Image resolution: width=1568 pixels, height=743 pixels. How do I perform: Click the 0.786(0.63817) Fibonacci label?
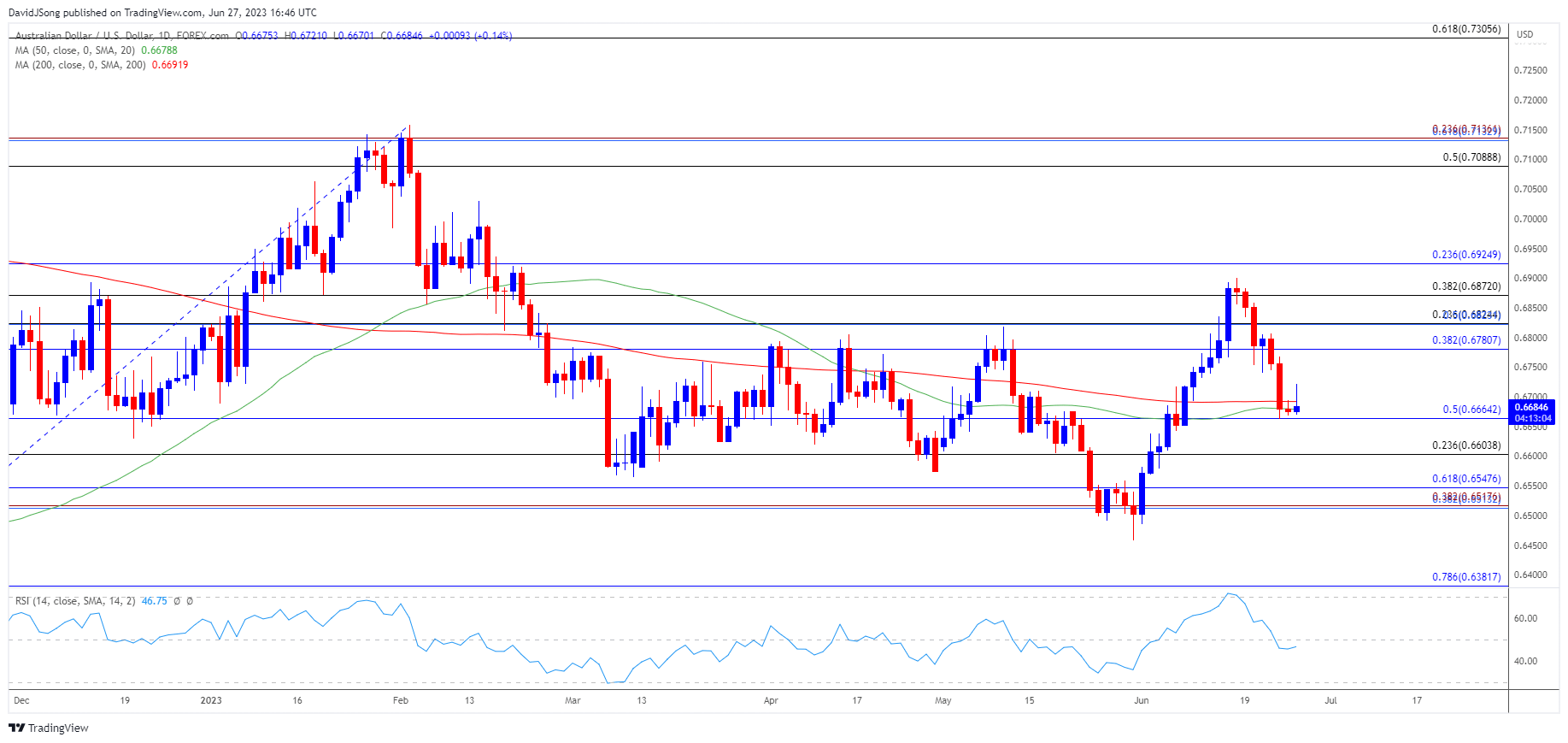point(1466,577)
